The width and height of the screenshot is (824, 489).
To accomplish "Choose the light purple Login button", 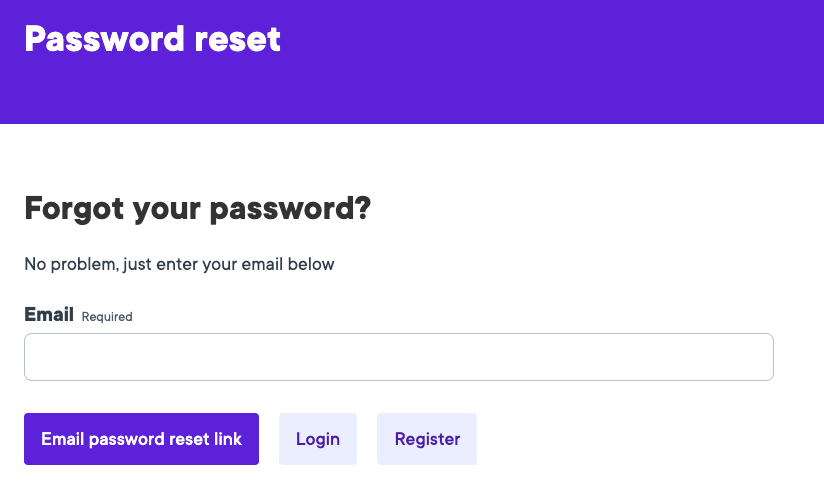I will pos(318,439).
